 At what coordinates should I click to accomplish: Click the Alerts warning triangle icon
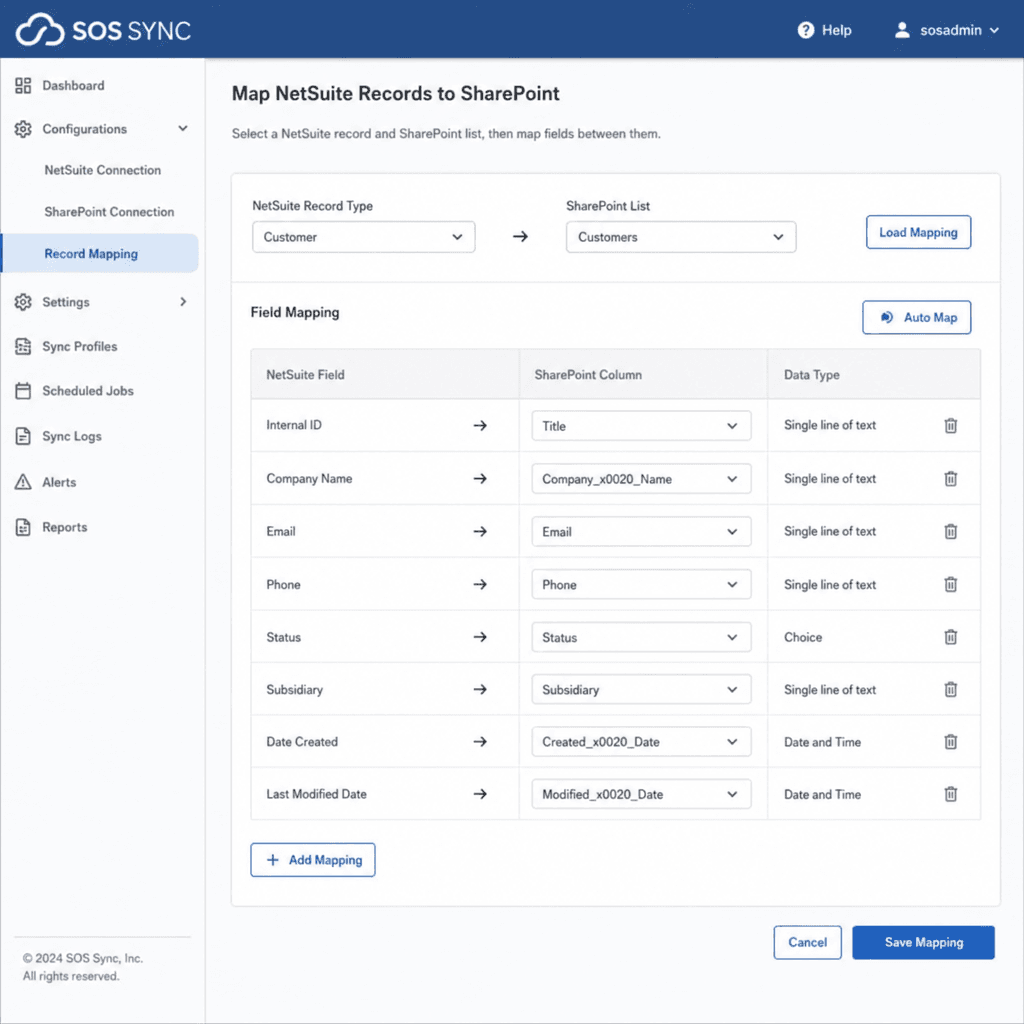point(23,482)
